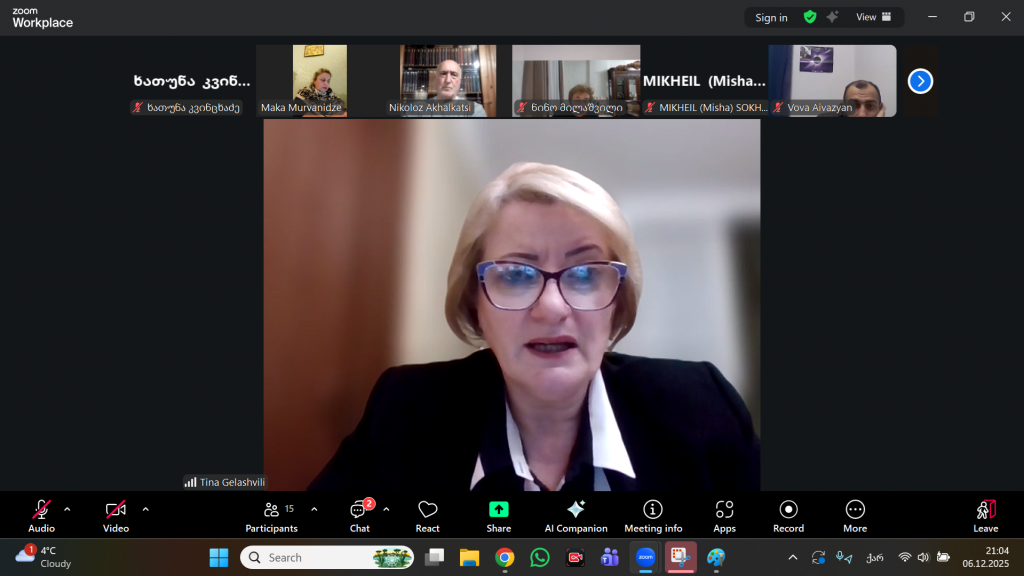Open the React emoji menu
The image size is (1024, 576).
(428, 515)
